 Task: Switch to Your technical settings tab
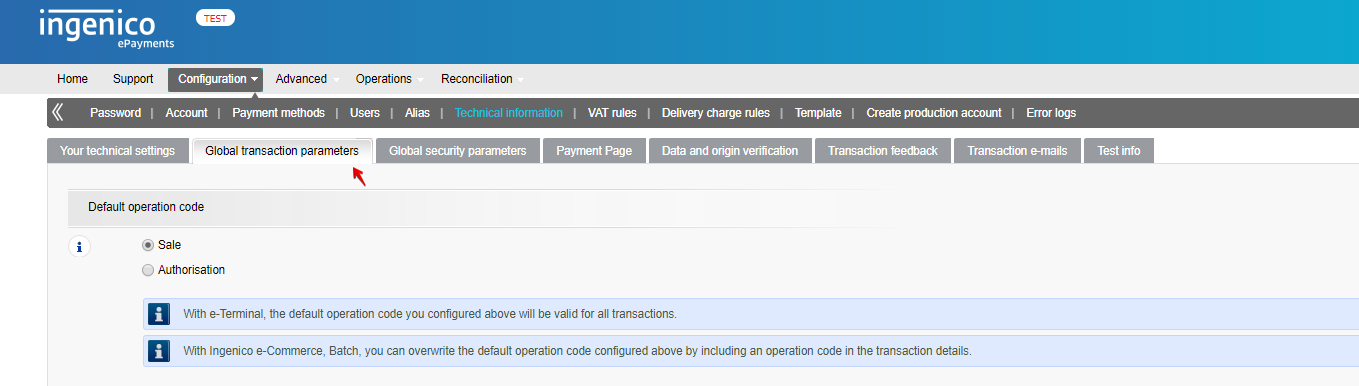117,151
